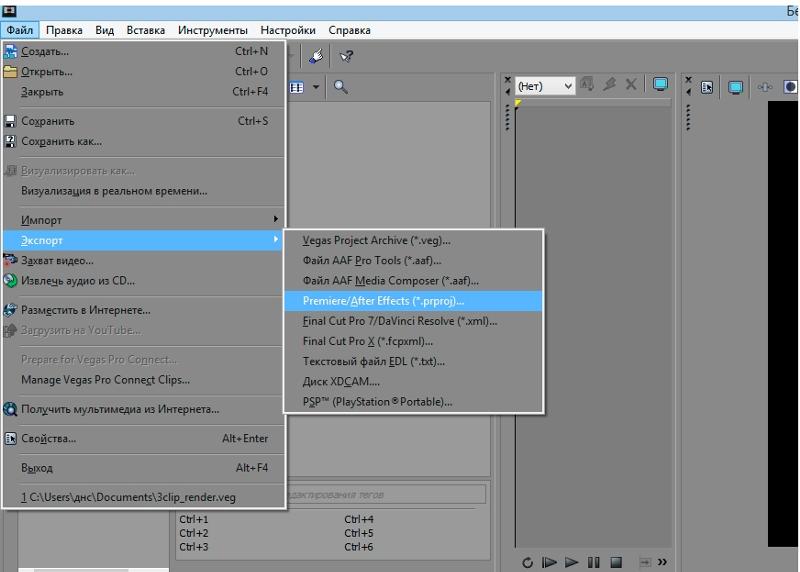Choose Создать... to create new project

(143, 51)
